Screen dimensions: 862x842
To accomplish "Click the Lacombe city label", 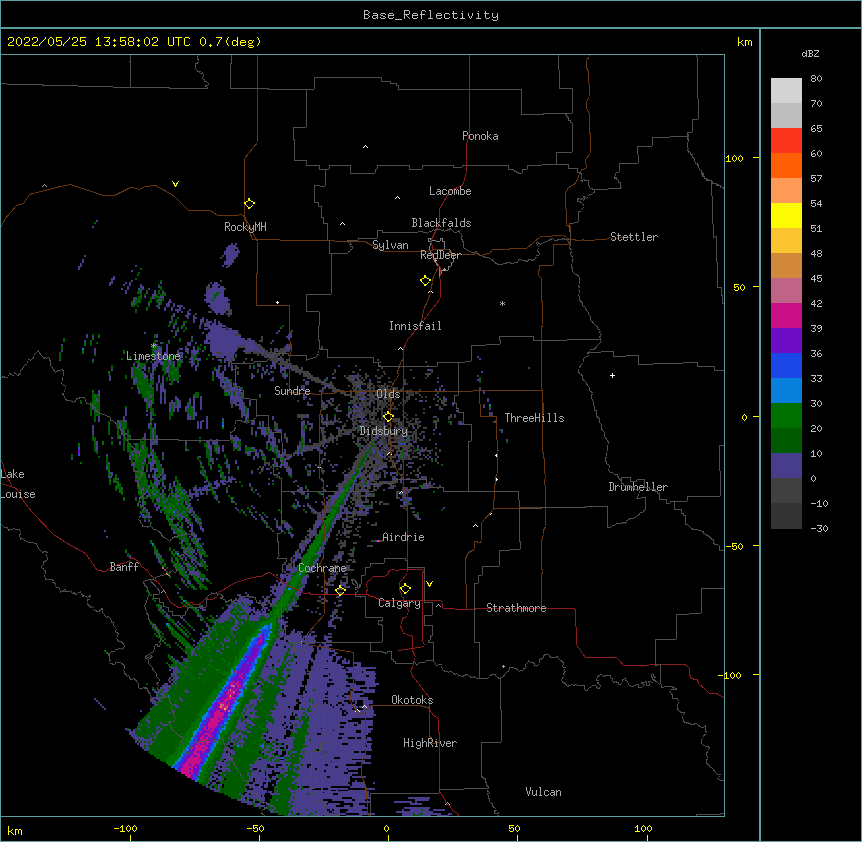I will (x=450, y=191).
